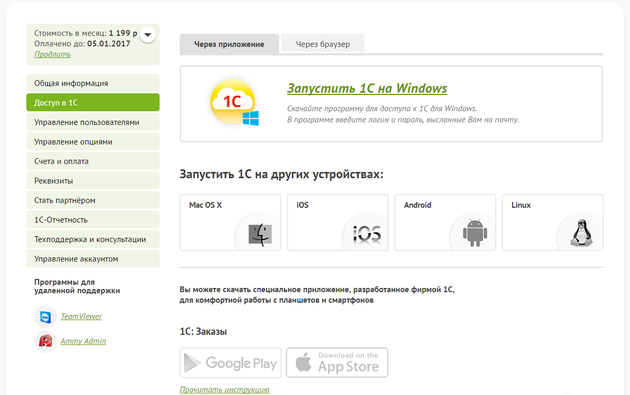Open Управление опциями section
This screenshot has width=630, height=395.
93,142
